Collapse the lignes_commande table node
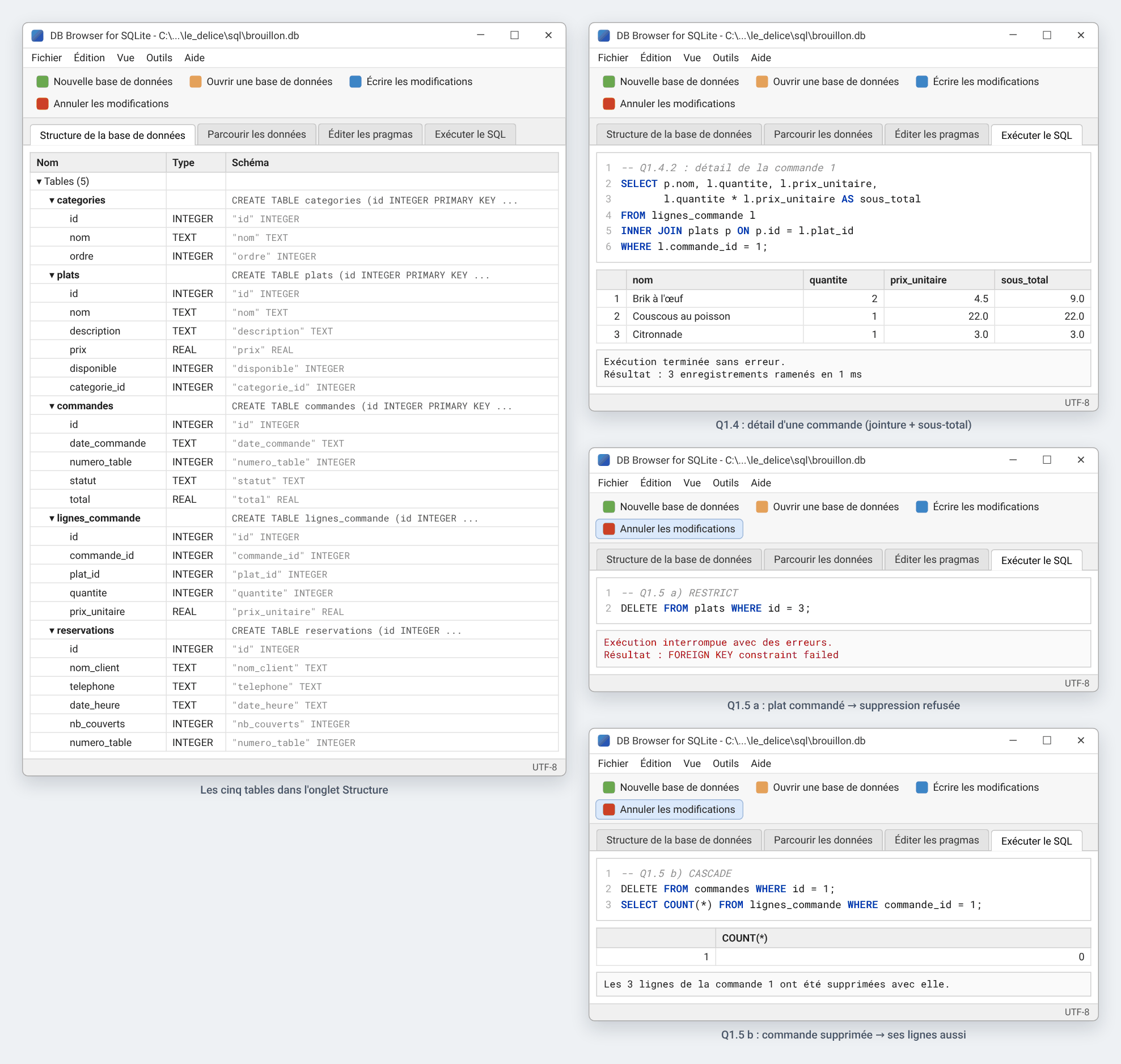The image size is (1121, 1064). 52,518
